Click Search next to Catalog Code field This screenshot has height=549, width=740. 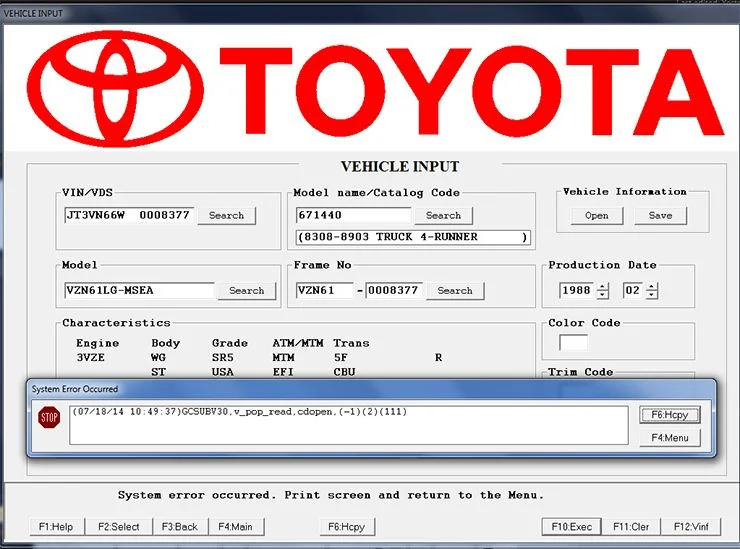coord(443,216)
